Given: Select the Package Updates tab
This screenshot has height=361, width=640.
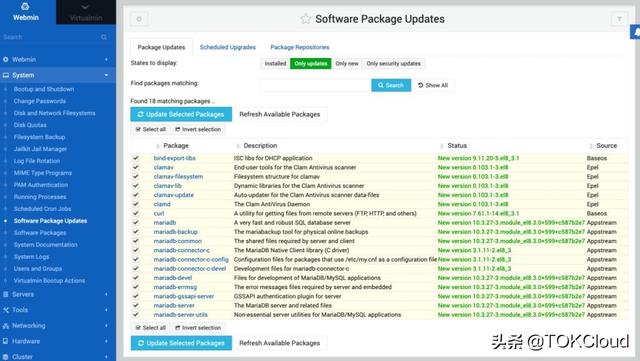Looking at the screenshot, I should 161,47.
